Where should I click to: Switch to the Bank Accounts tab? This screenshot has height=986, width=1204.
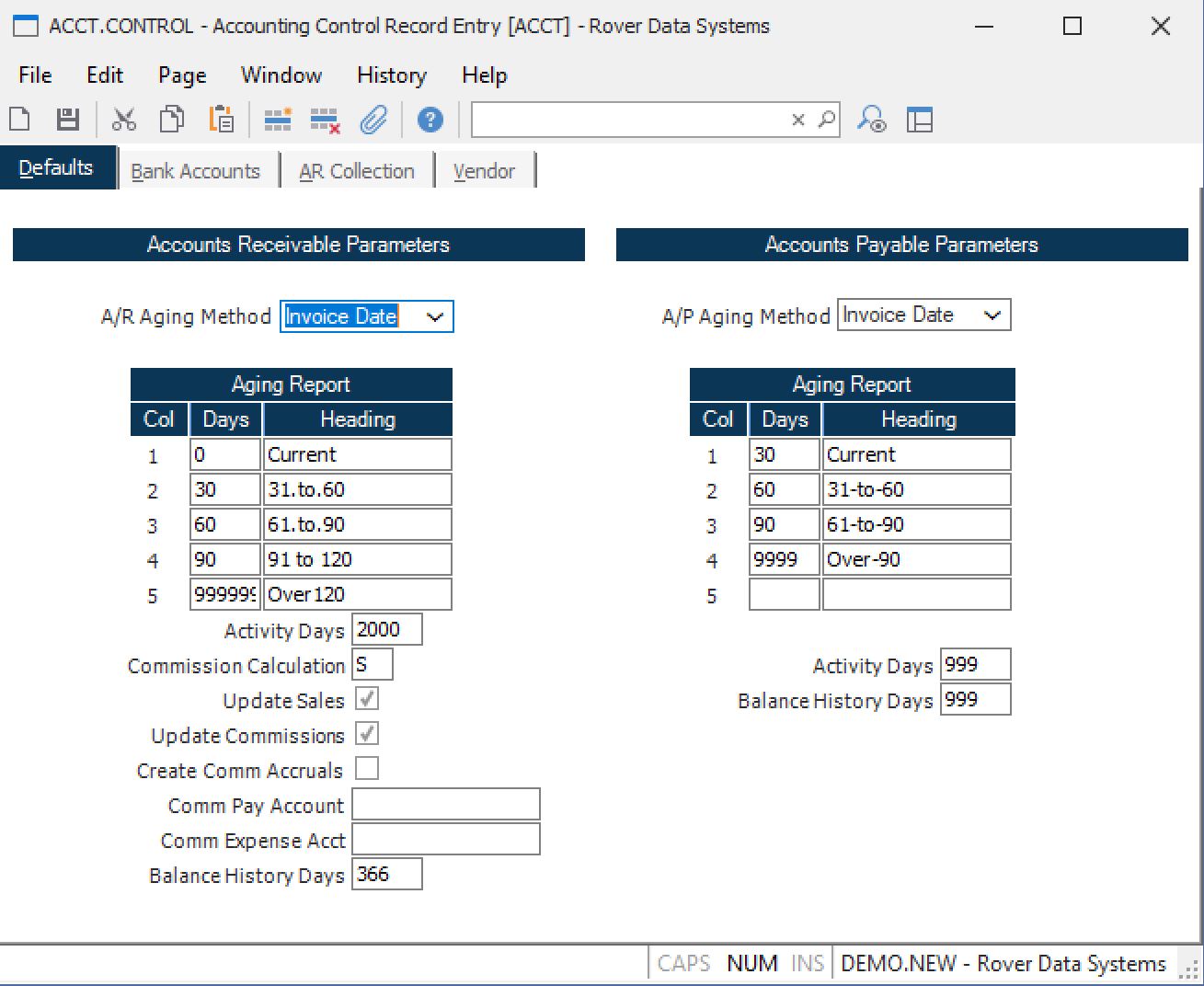(196, 171)
